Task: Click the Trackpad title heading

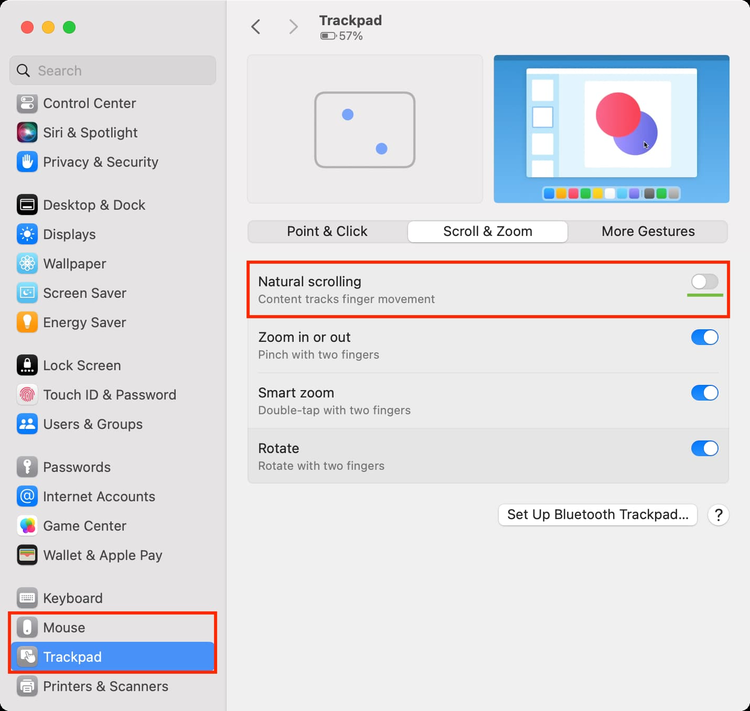Action: 350,20
